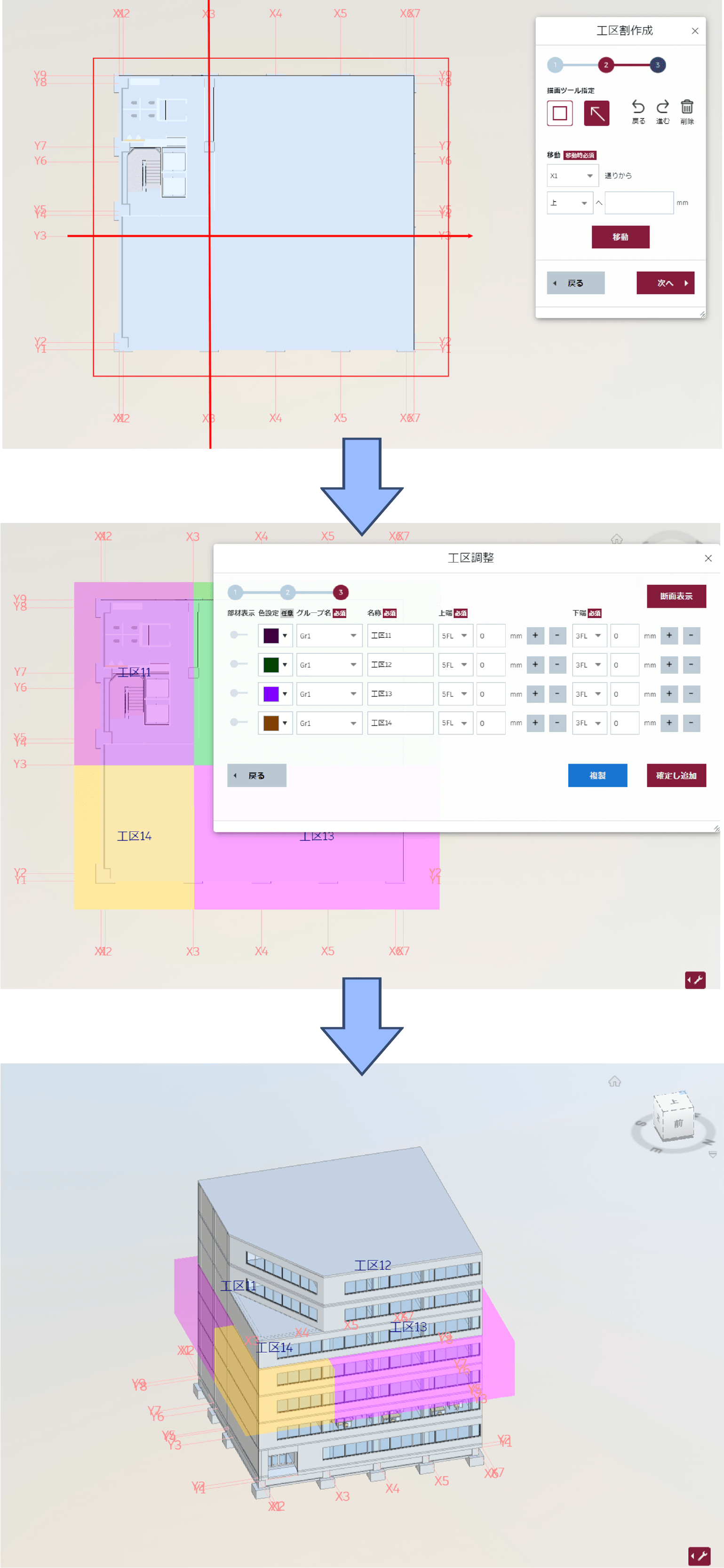
Task: Undo the last drawing action (戻る)
Action: coord(637,112)
